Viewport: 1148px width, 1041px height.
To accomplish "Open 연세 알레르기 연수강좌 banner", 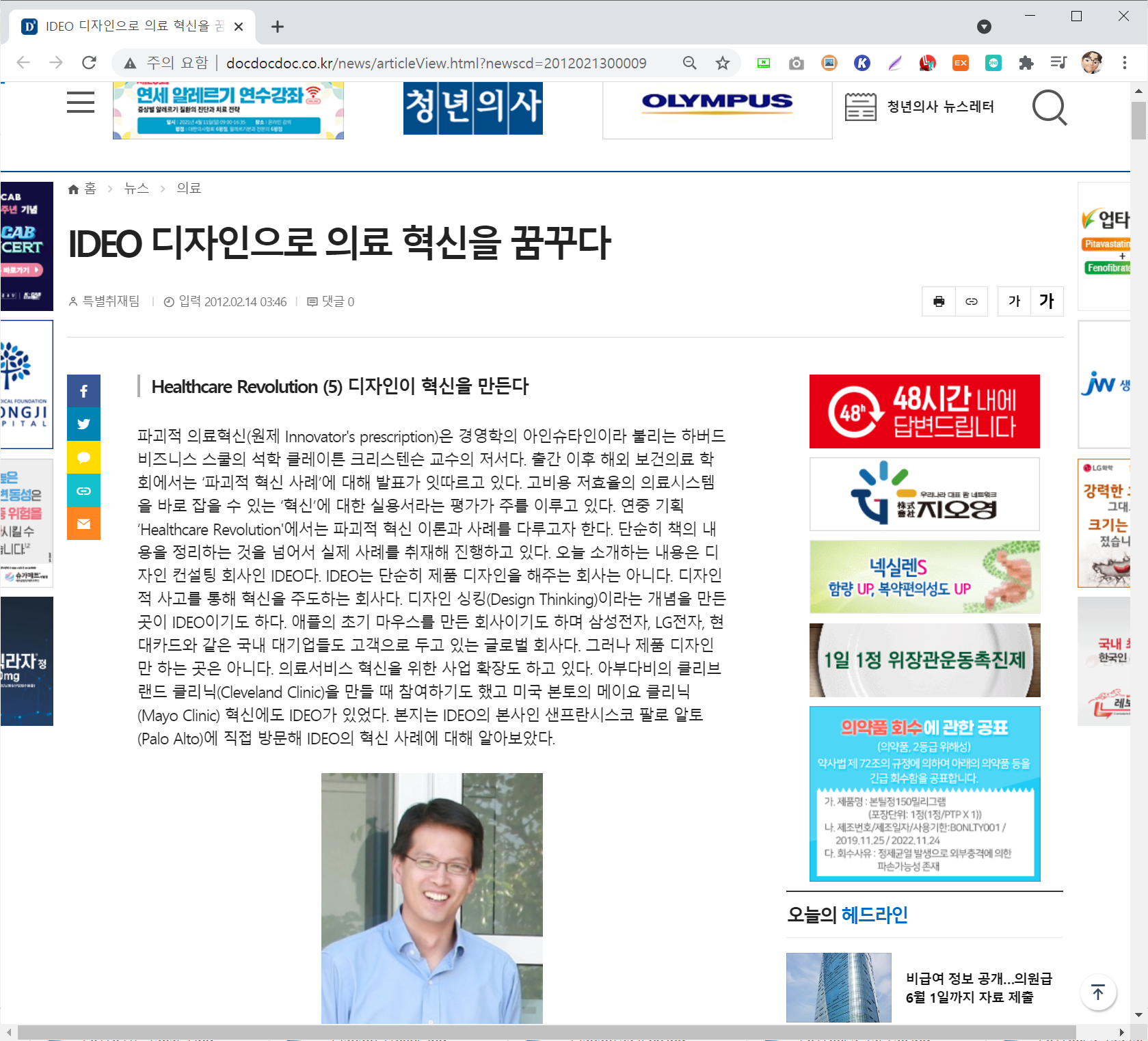I will [228, 109].
